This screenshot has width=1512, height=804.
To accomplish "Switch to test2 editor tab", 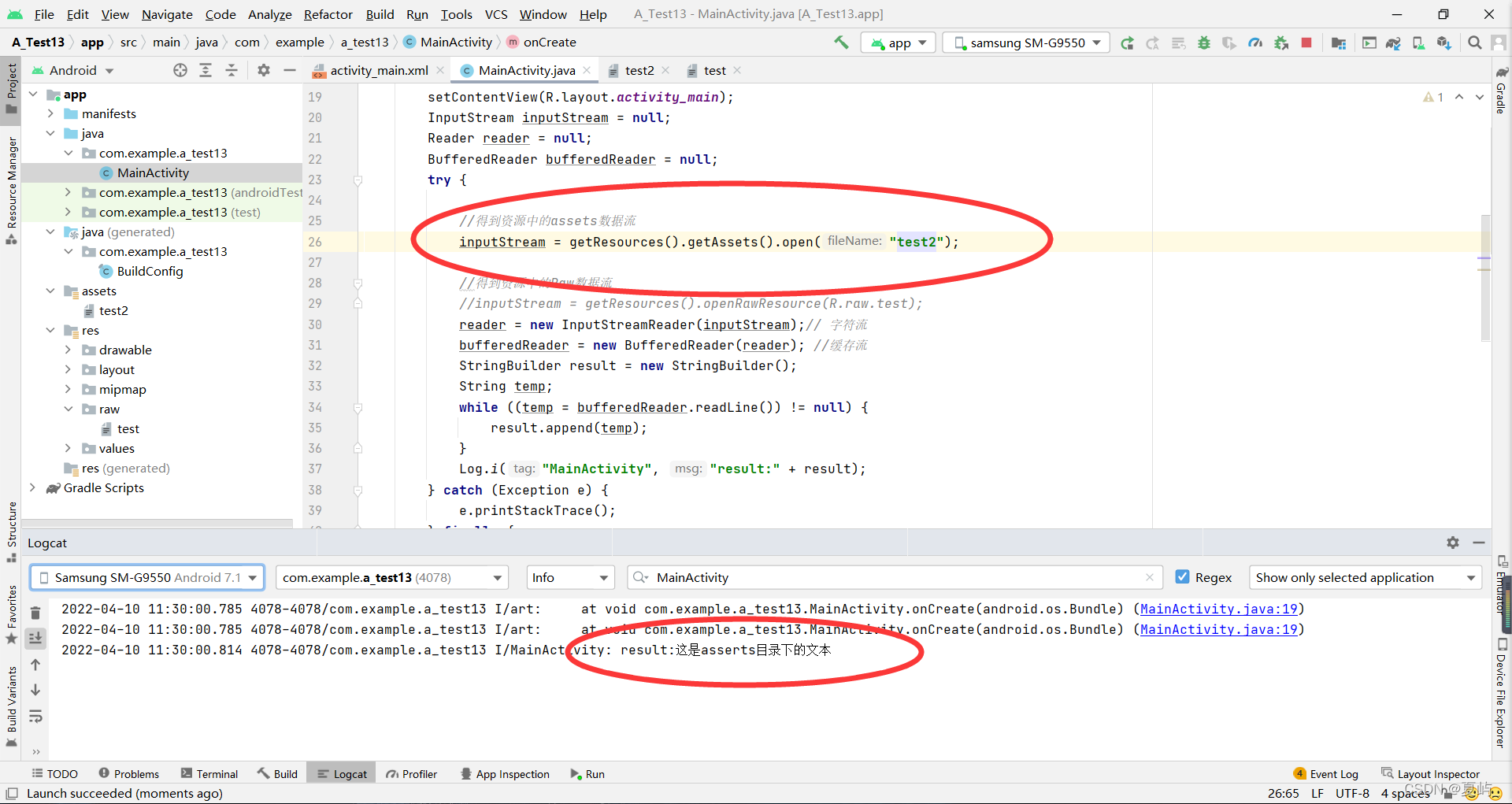I will (x=639, y=70).
